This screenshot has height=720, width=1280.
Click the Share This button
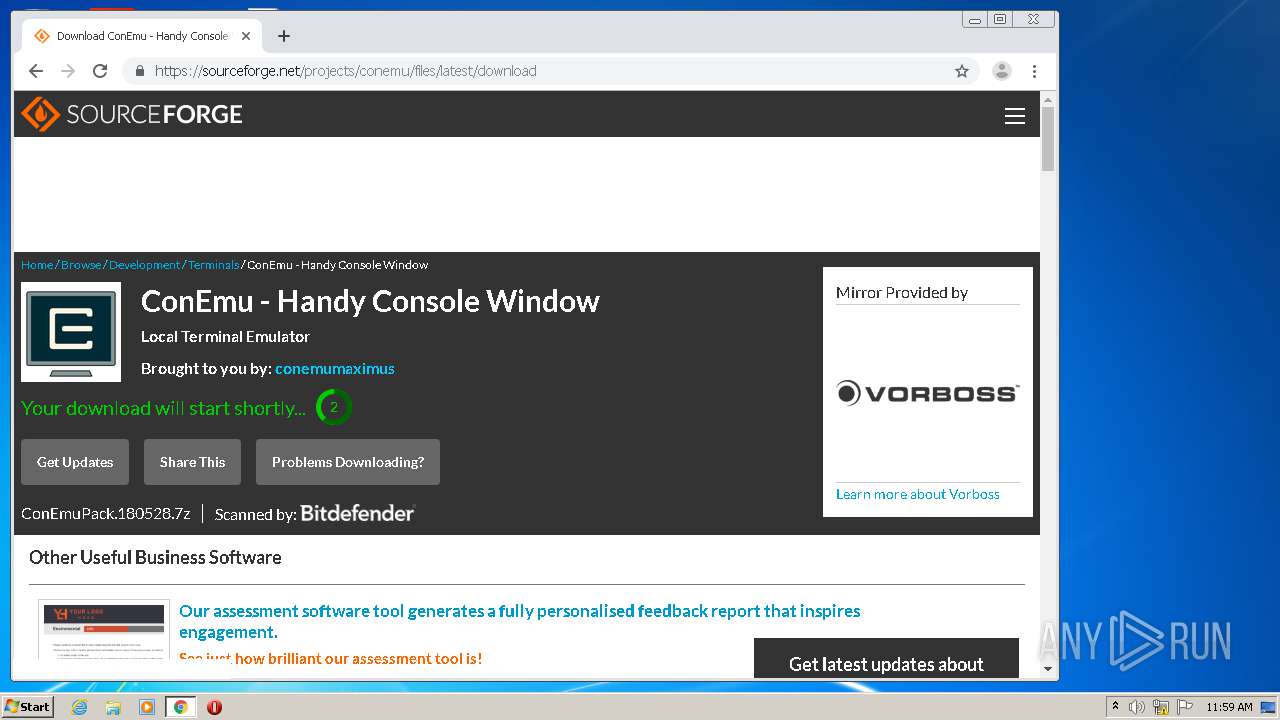tap(192, 462)
